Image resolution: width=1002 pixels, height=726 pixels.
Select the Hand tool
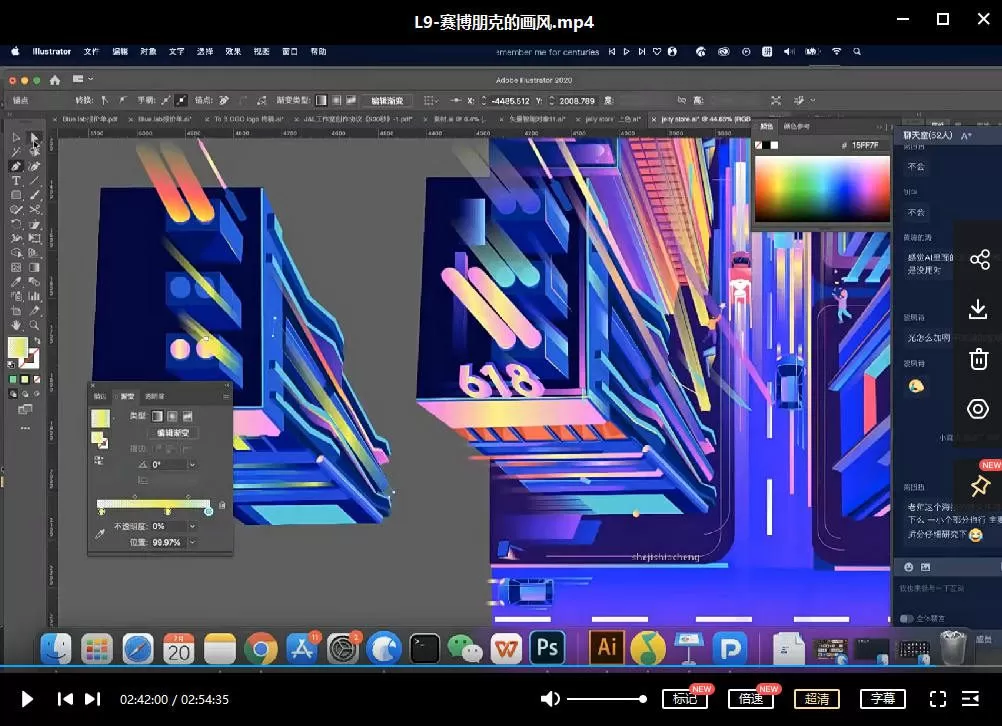[16, 325]
